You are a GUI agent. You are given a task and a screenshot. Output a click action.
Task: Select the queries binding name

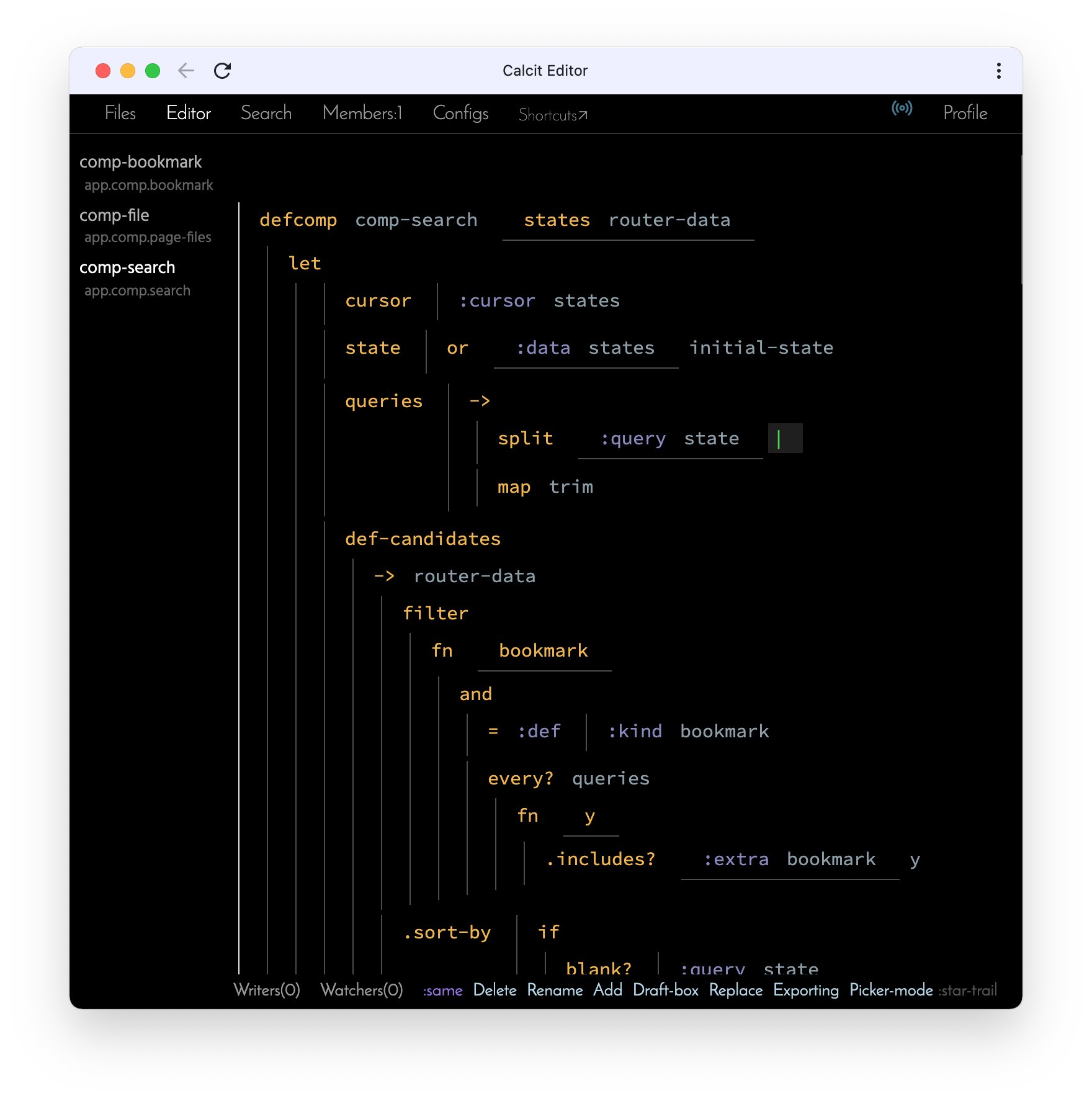(383, 401)
